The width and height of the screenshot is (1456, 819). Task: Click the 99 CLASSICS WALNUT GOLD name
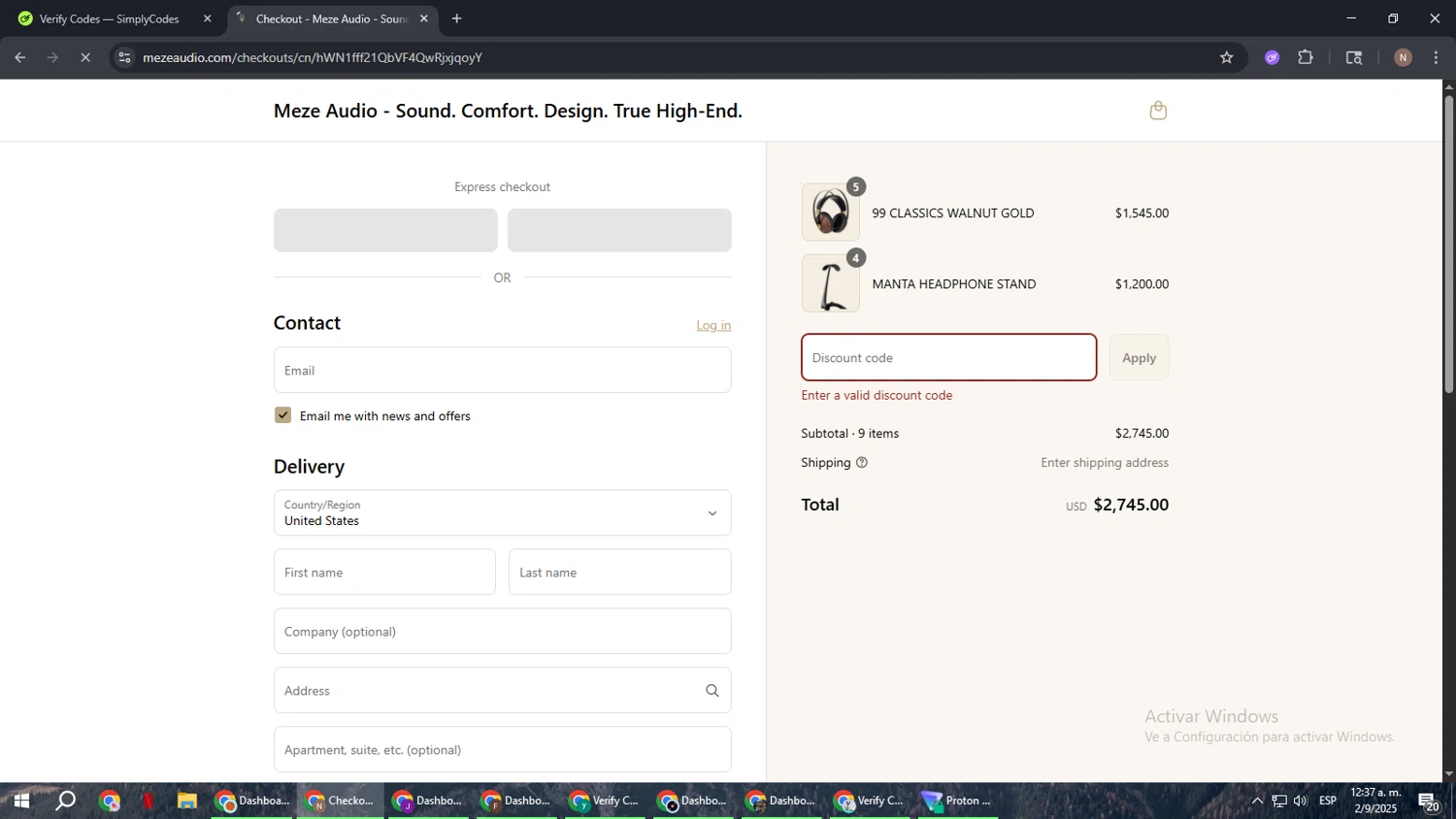point(953,213)
